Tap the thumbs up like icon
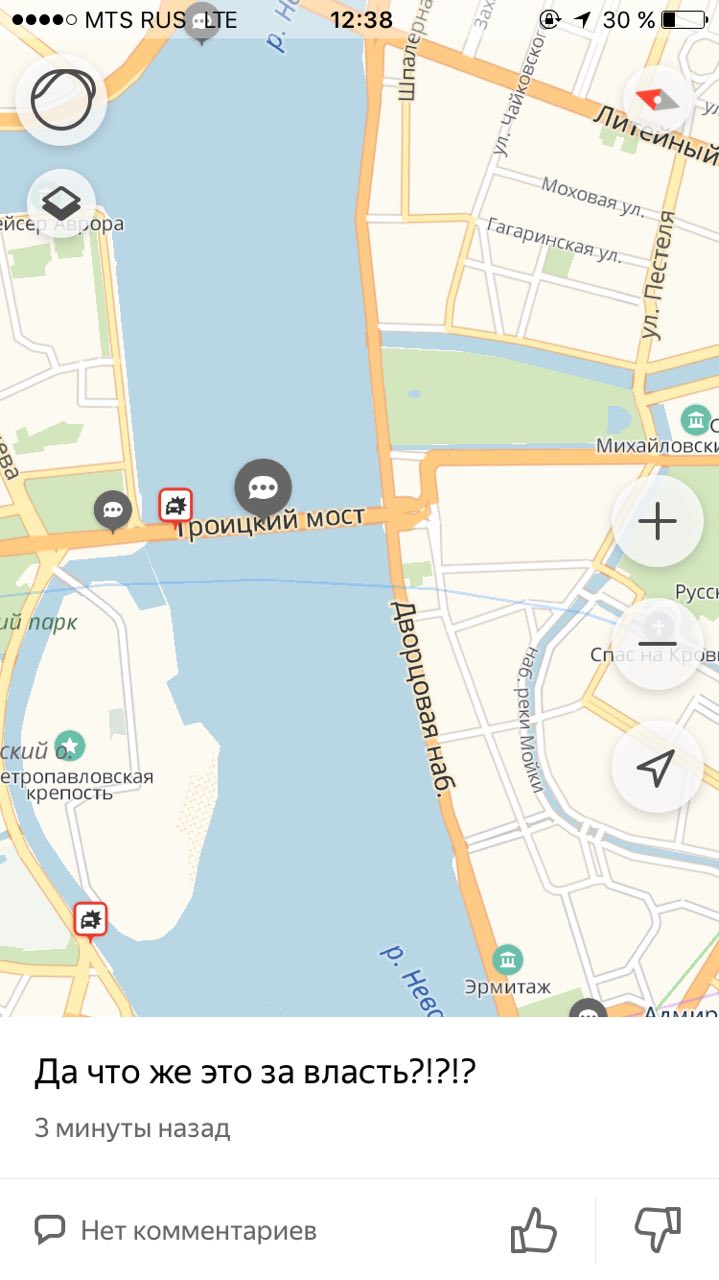This screenshot has width=719, height=1280. (x=533, y=1229)
